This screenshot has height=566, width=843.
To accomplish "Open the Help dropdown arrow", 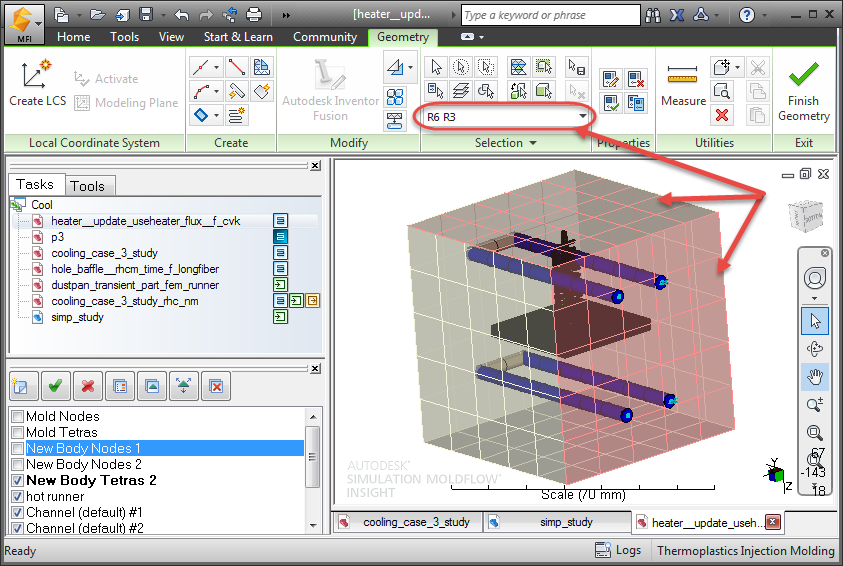I will (x=765, y=15).
